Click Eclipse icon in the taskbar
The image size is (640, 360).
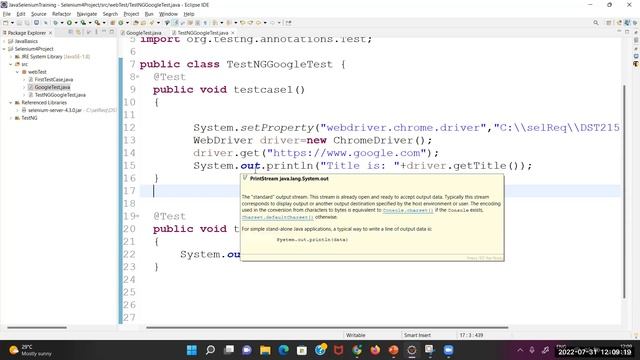[x=412, y=350]
